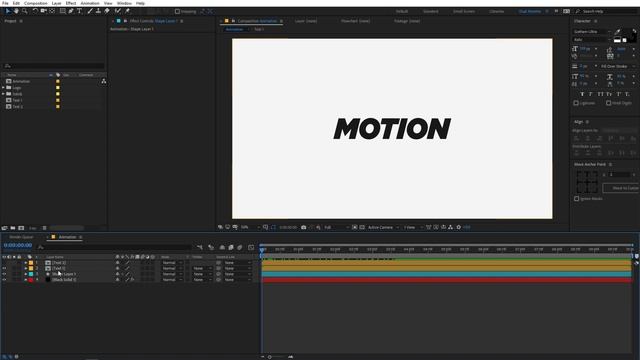Viewport: 640px width, 360px height.
Task: Select the Small Screen workspace
Action: (x=464, y=11)
